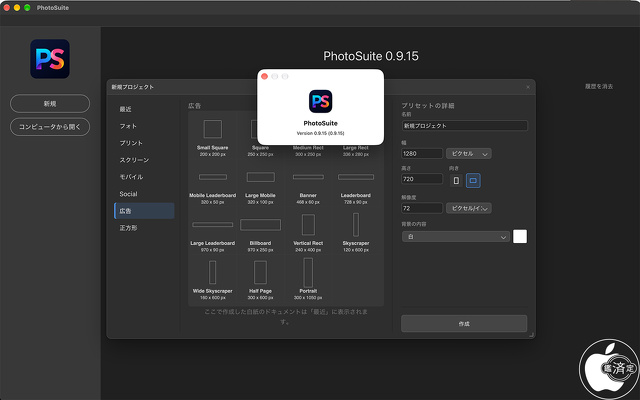
Task: Set portrait orientation icon
Action: (x=456, y=180)
